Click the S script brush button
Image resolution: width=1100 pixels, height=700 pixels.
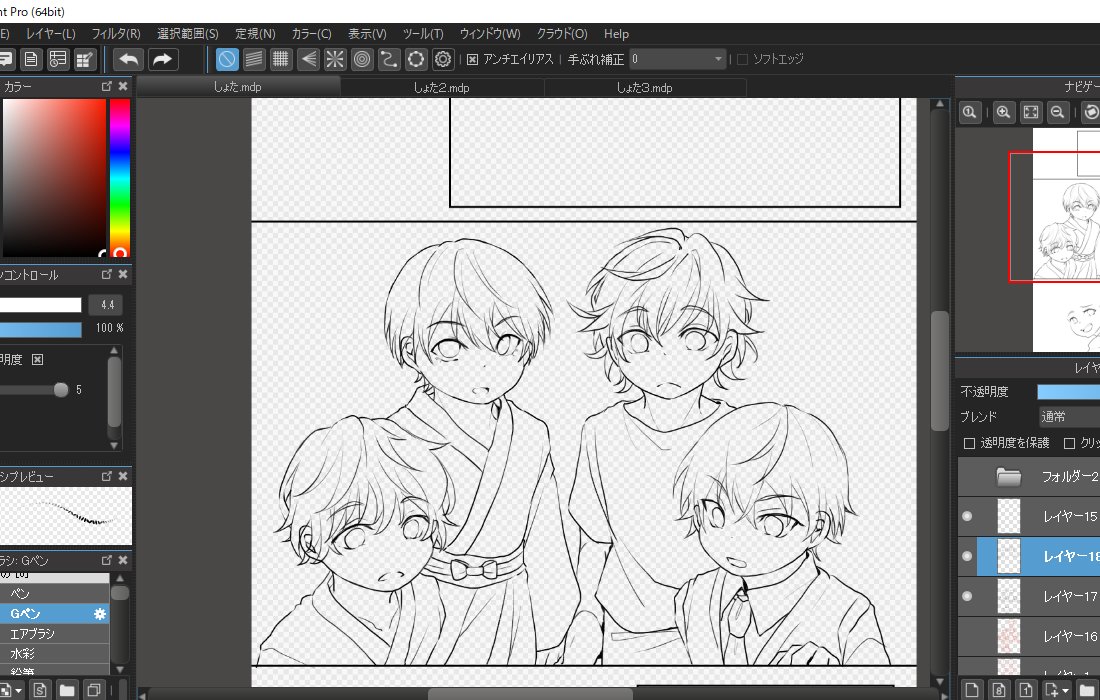[40, 690]
